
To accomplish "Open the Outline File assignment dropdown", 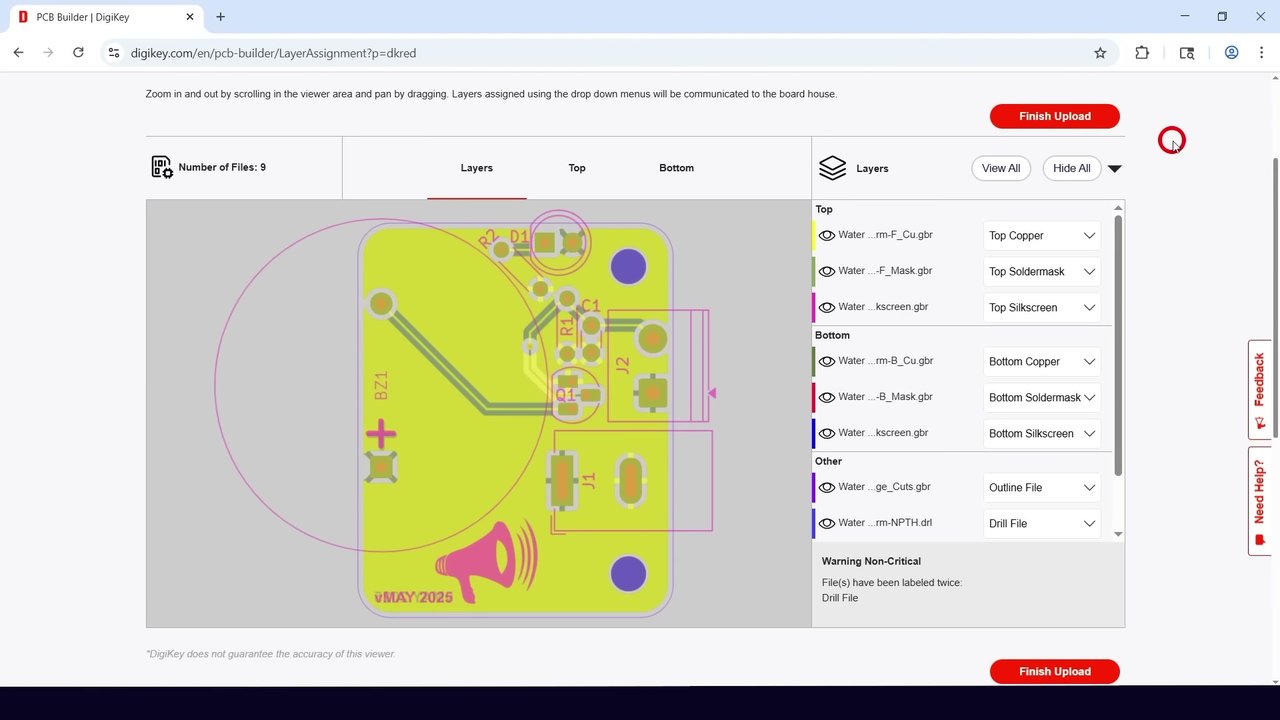I will click(x=1042, y=488).
